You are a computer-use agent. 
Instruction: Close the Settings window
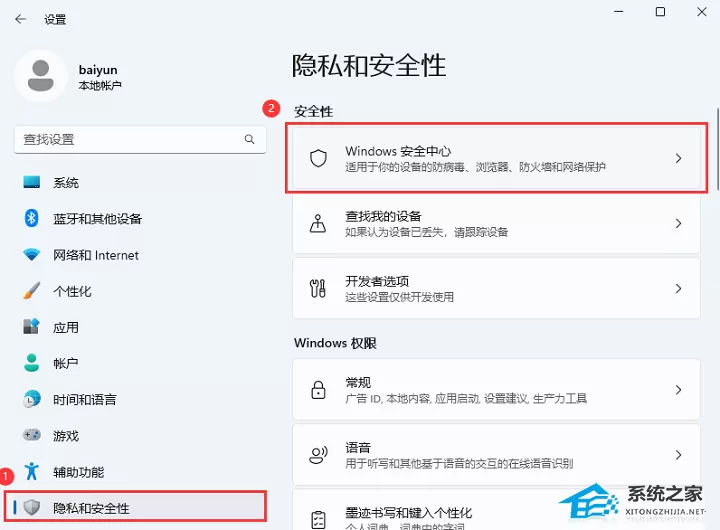[702, 11]
